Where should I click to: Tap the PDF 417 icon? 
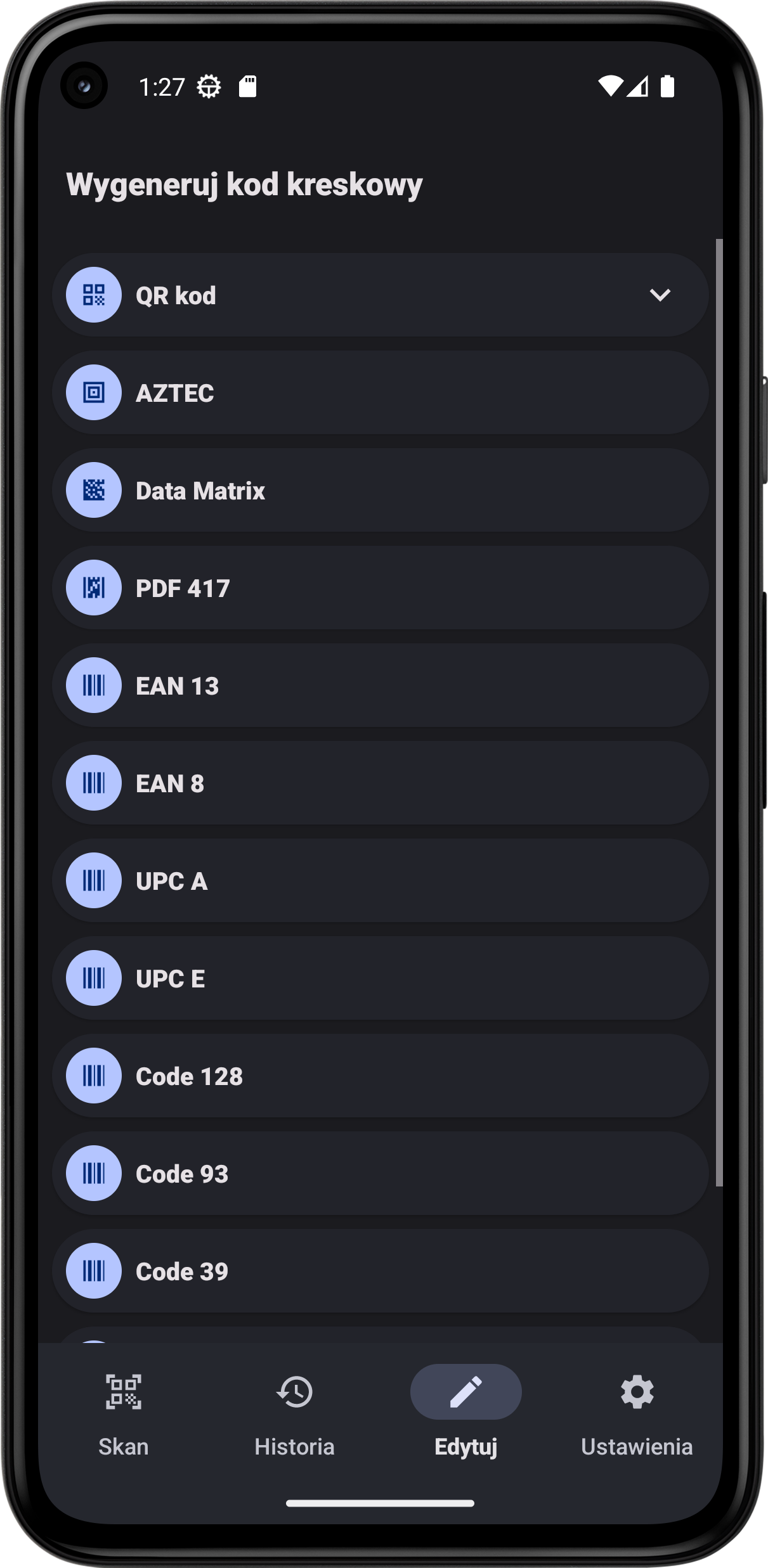94,588
